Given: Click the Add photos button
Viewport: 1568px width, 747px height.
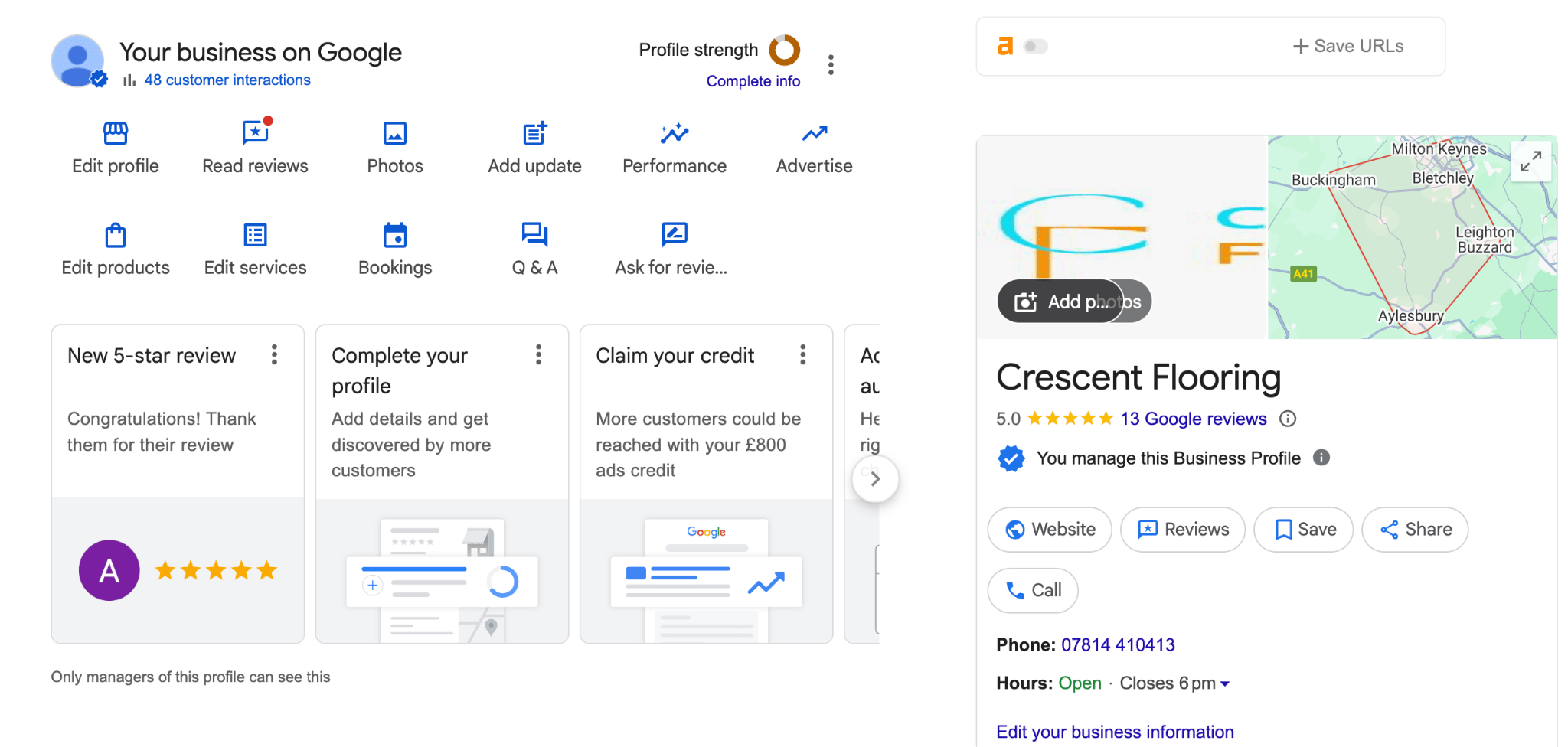Looking at the screenshot, I should (x=1074, y=302).
